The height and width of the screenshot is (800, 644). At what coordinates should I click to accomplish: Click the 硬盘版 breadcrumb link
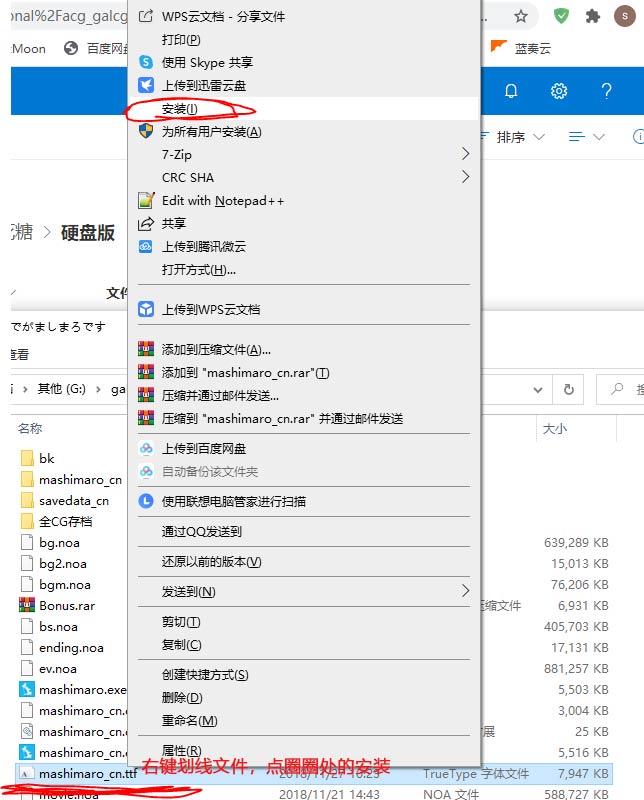pos(88,232)
